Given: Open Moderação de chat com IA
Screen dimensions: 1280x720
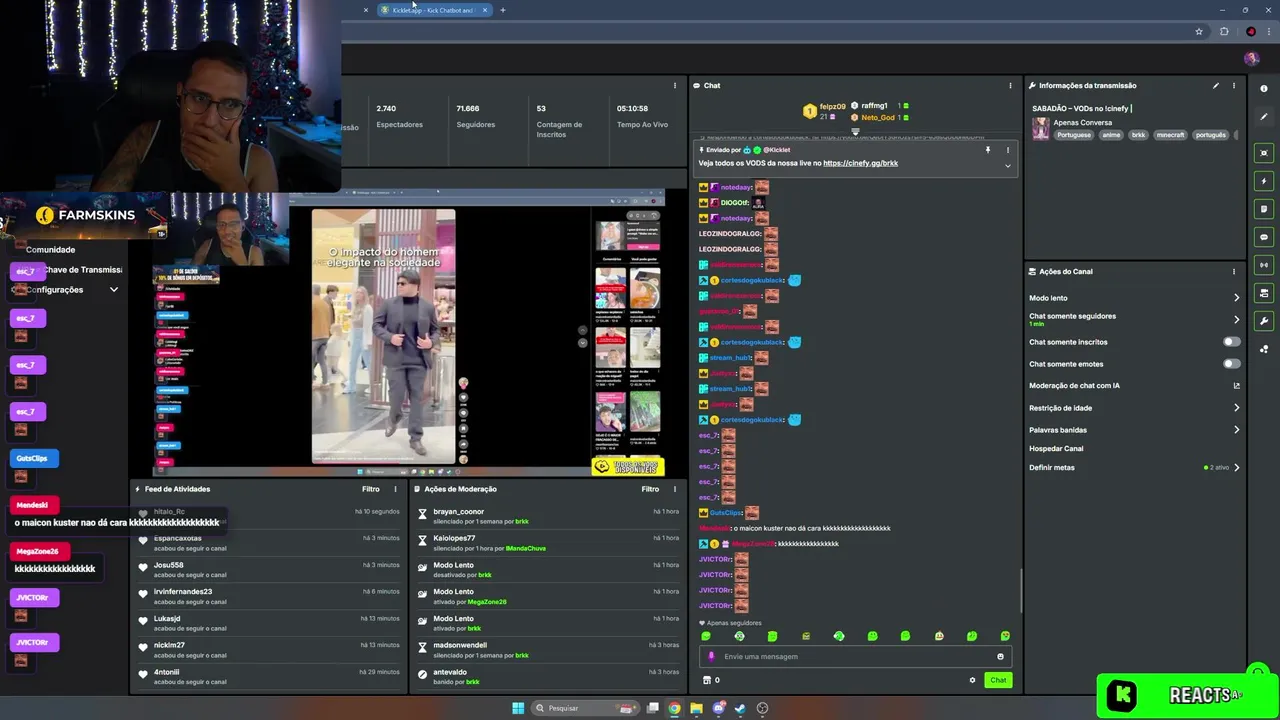Looking at the screenshot, I should (x=1135, y=386).
